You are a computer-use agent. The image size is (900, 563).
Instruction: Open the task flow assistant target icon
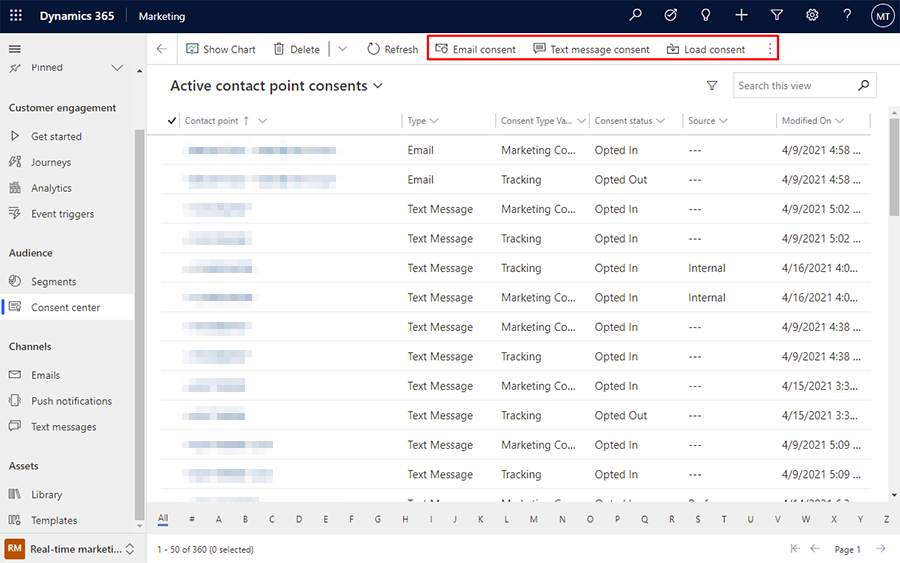pos(670,15)
